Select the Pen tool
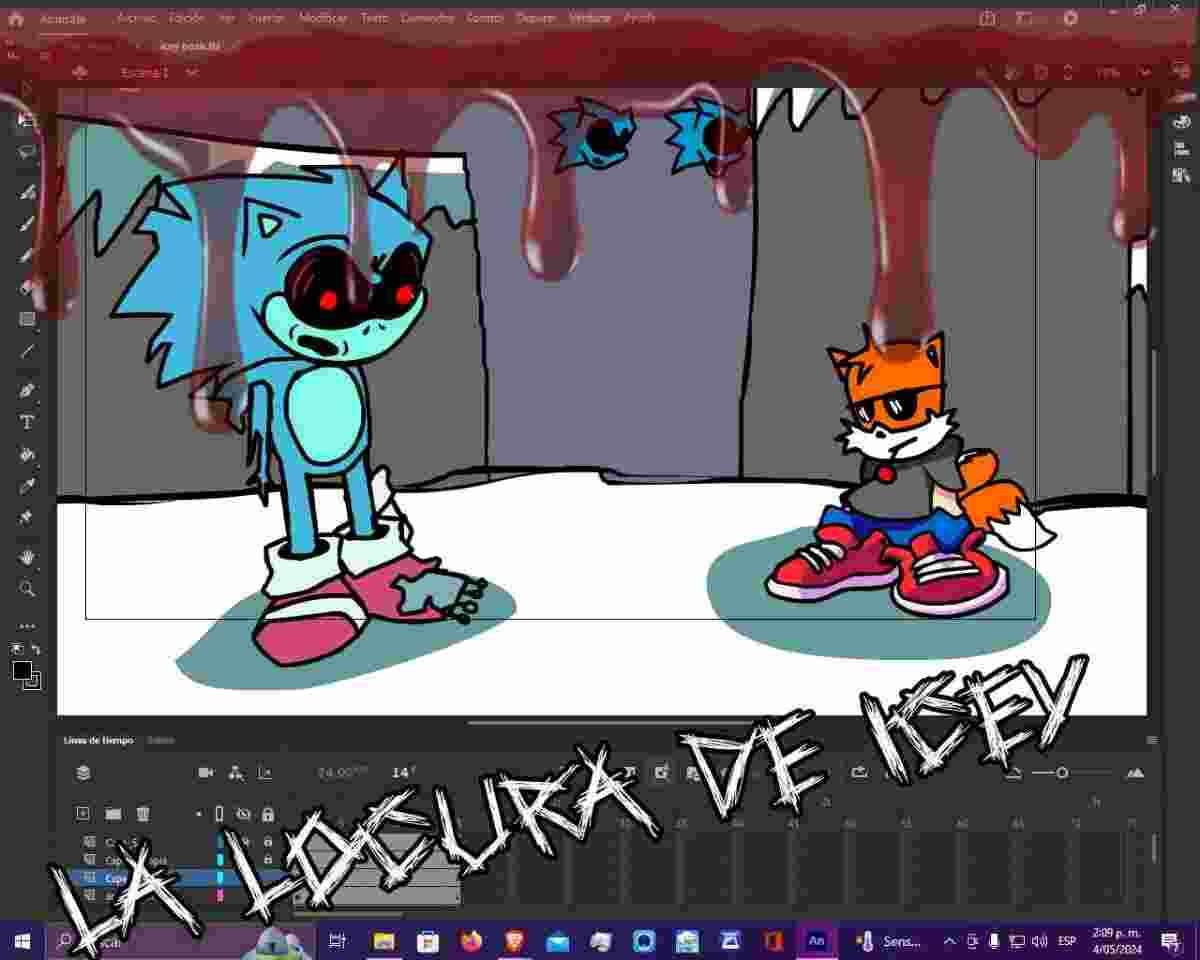1200x960 pixels. coord(27,390)
